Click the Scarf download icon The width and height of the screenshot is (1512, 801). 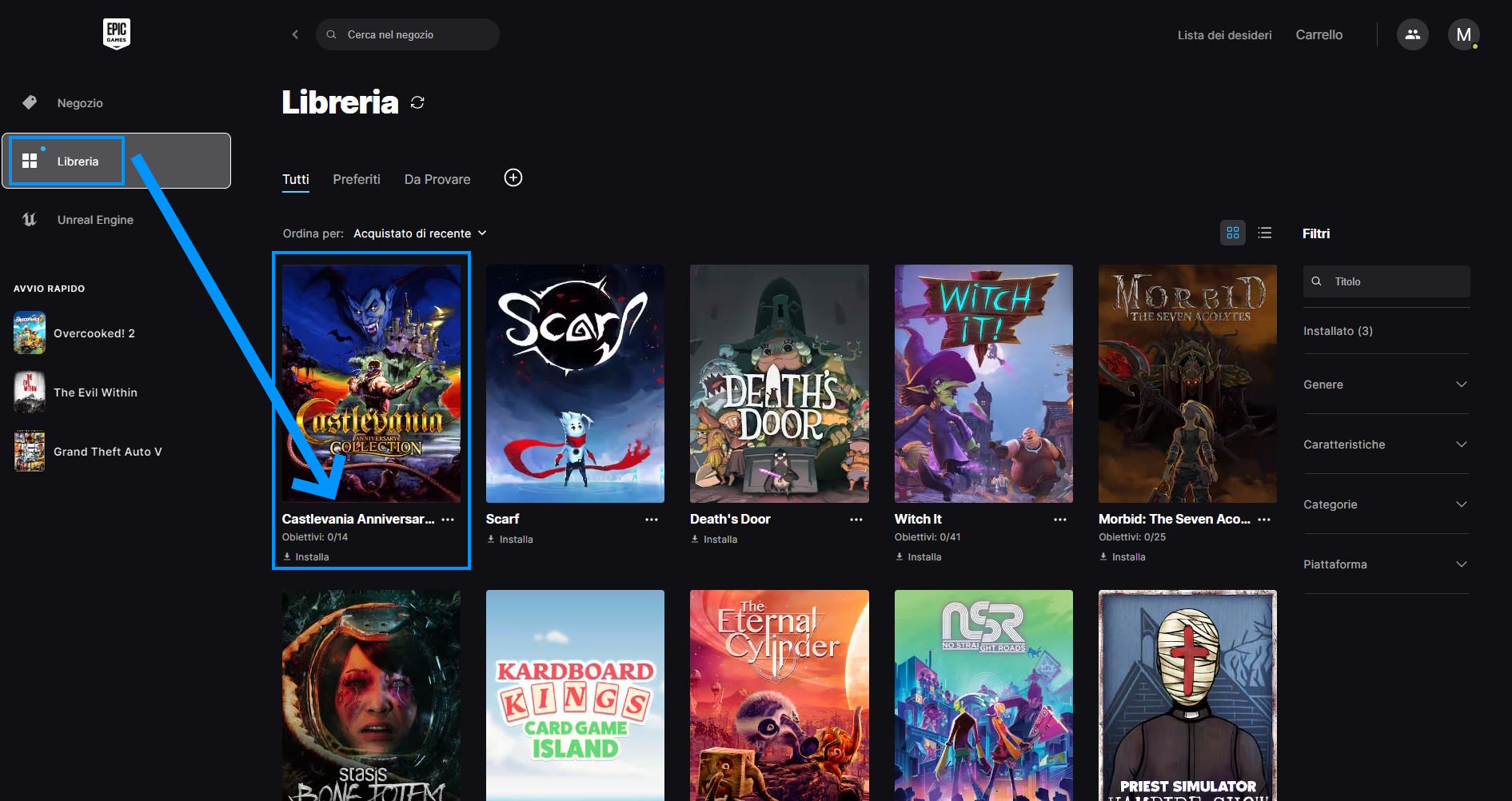point(491,539)
